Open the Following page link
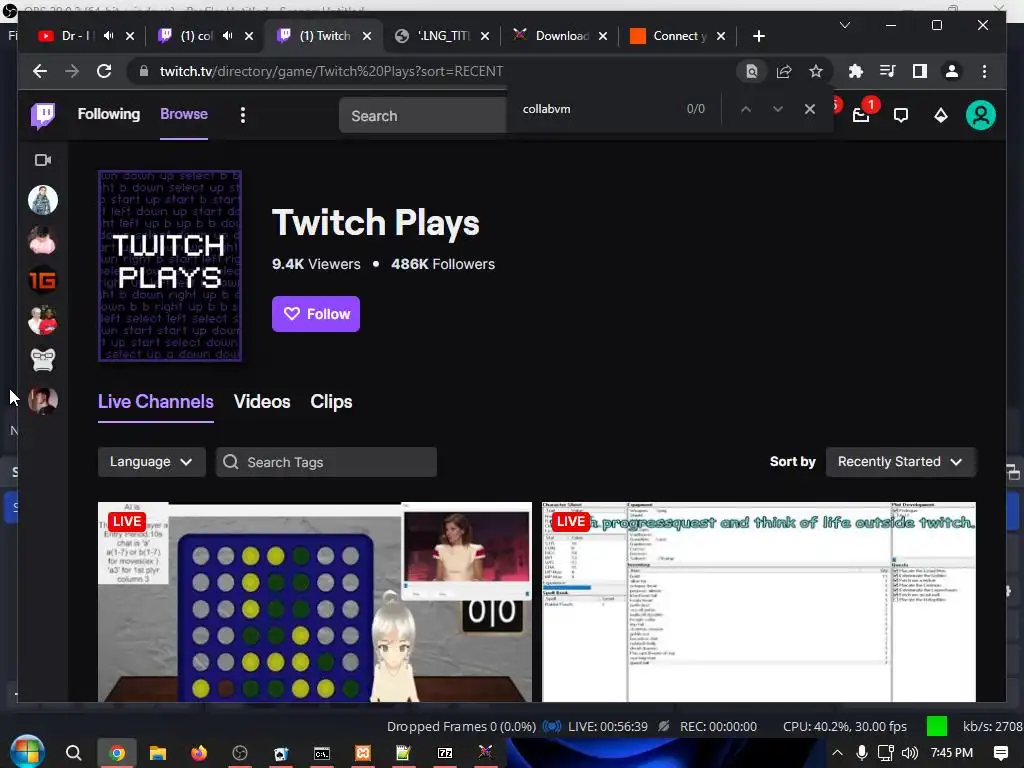The width and height of the screenshot is (1024, 768). 108,114
